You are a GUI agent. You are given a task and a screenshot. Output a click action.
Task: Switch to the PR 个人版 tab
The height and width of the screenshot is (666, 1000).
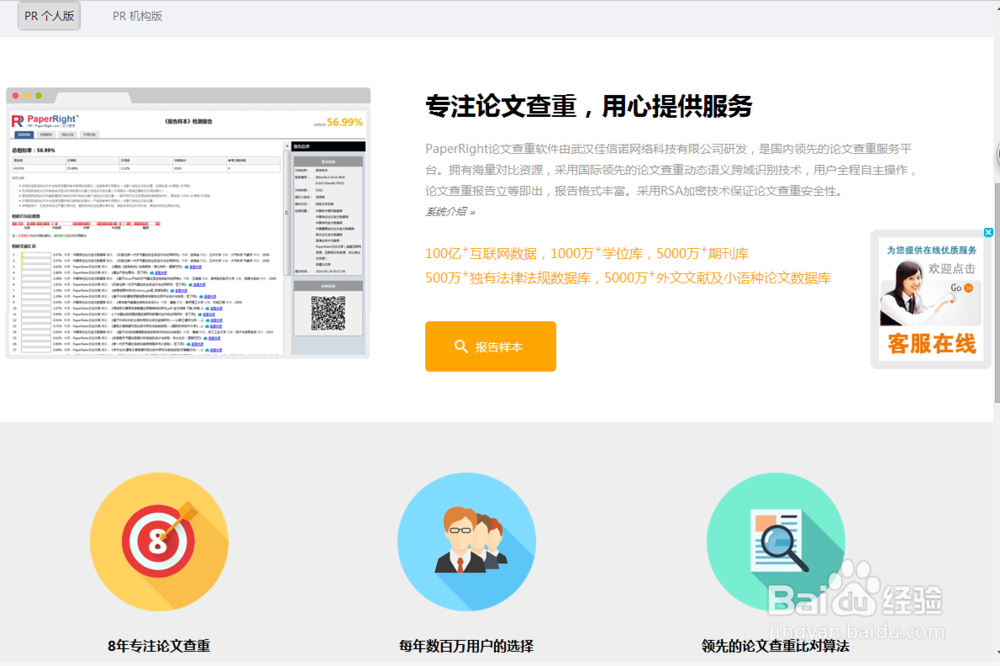(49, 16)
